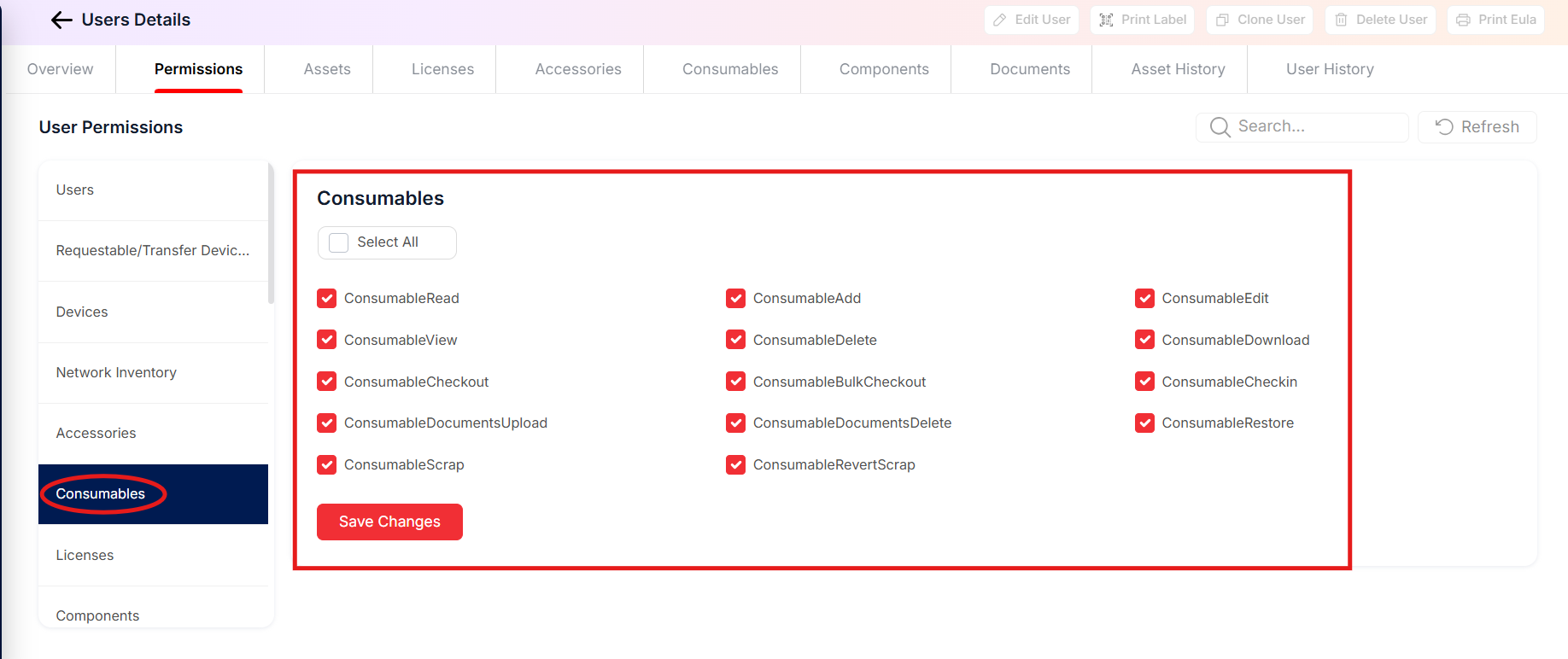The width and height of the screenshot is (1568, 659).
Task: Click the back arrow beside Users Details
Action: [61, 20]
